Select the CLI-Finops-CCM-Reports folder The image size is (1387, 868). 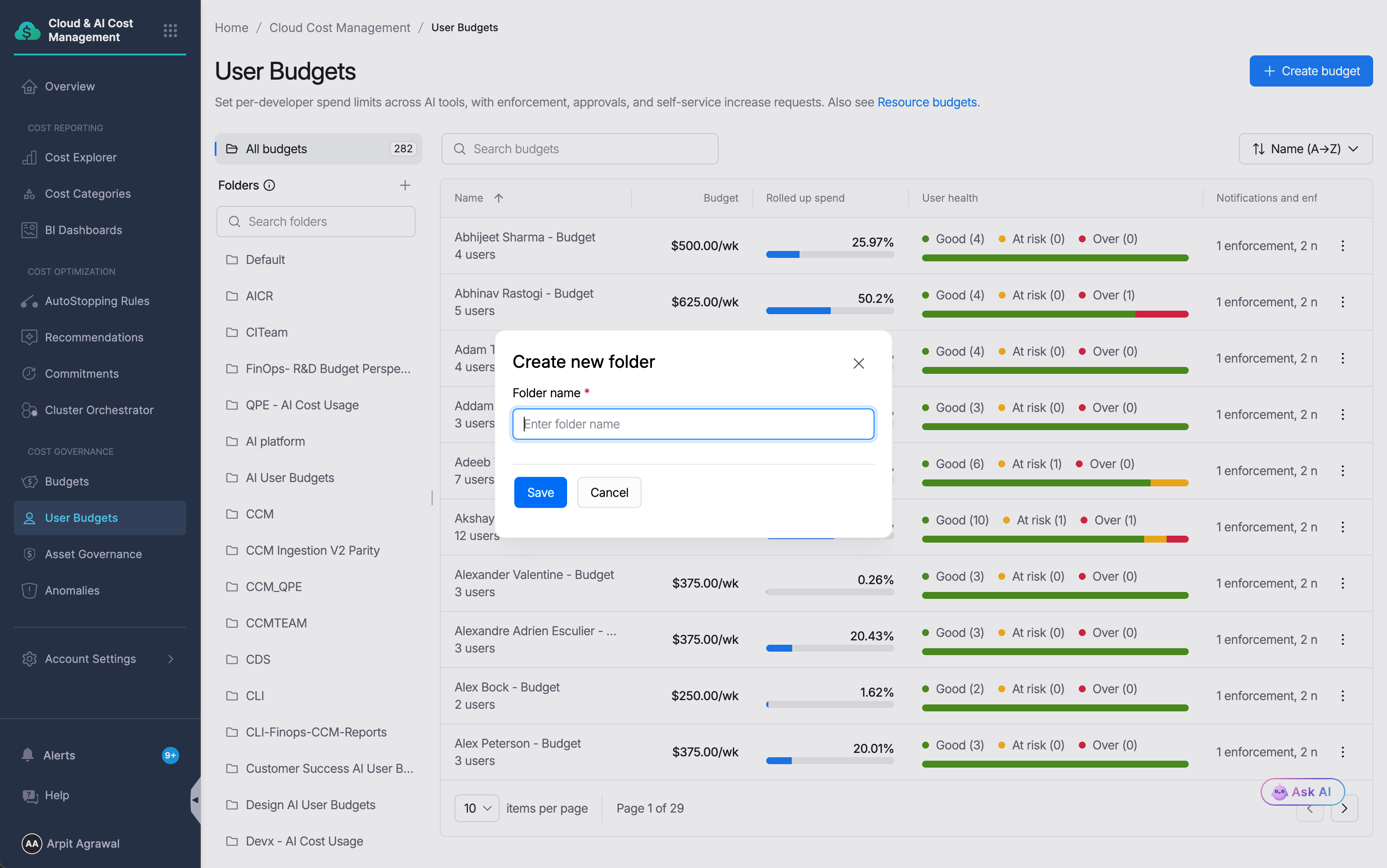tap(316, 732)
